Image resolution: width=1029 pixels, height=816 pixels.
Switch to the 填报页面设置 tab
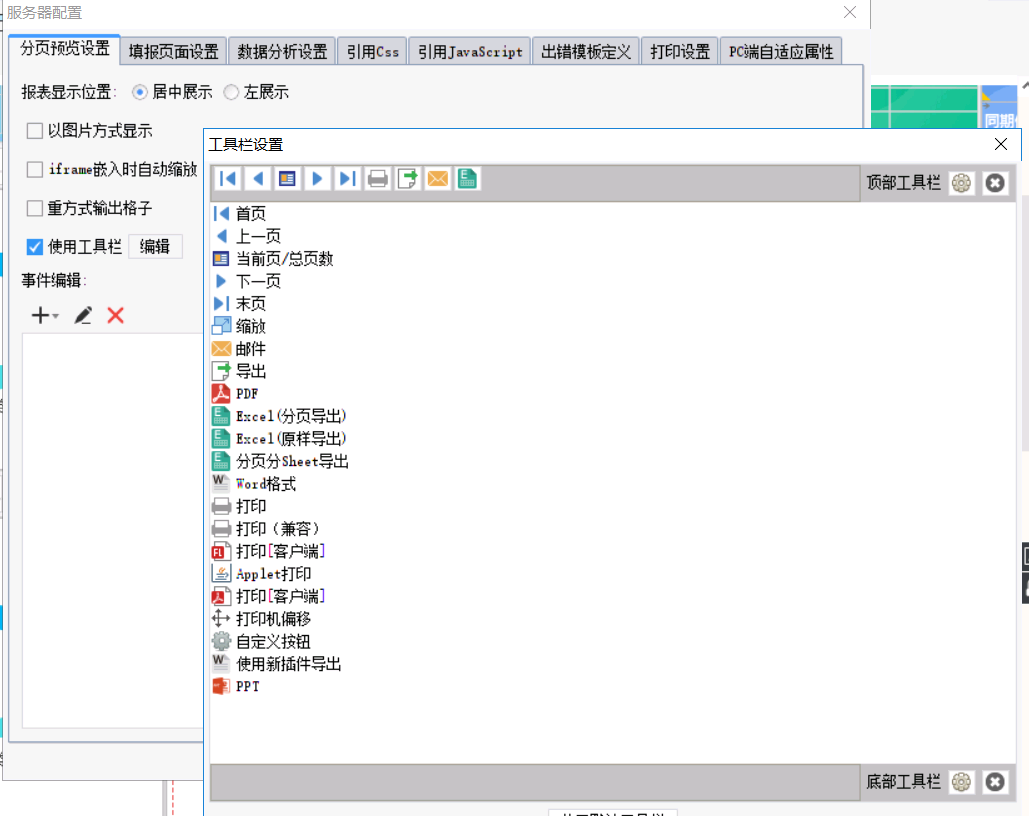click(173, 52)
